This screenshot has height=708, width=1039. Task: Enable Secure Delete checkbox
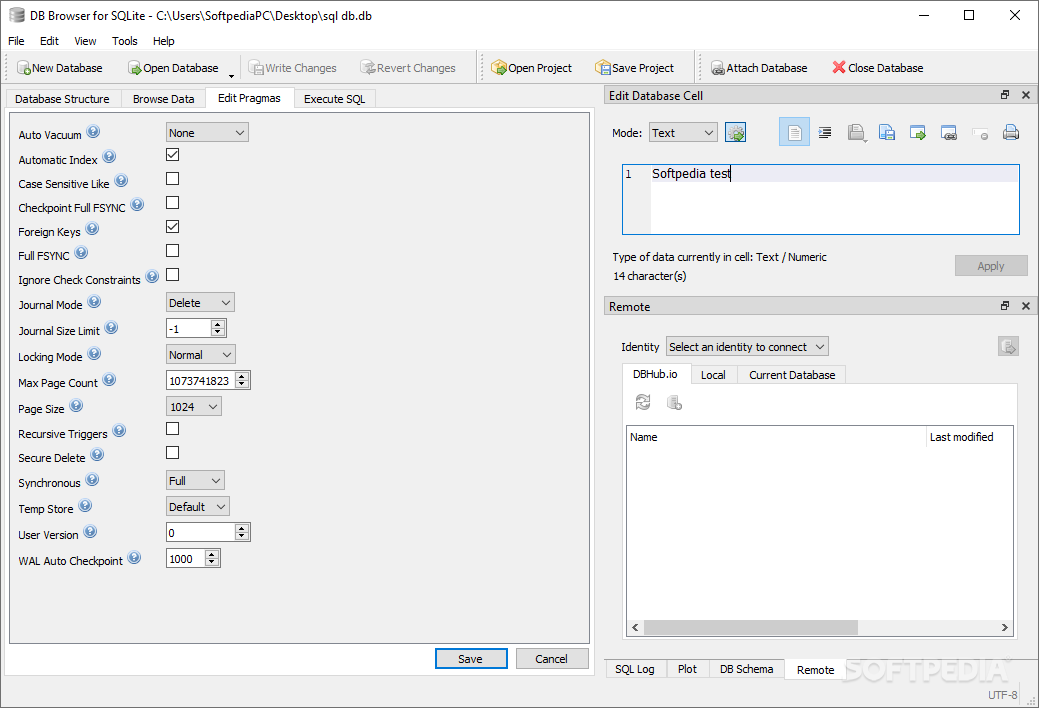pos(172,452)
